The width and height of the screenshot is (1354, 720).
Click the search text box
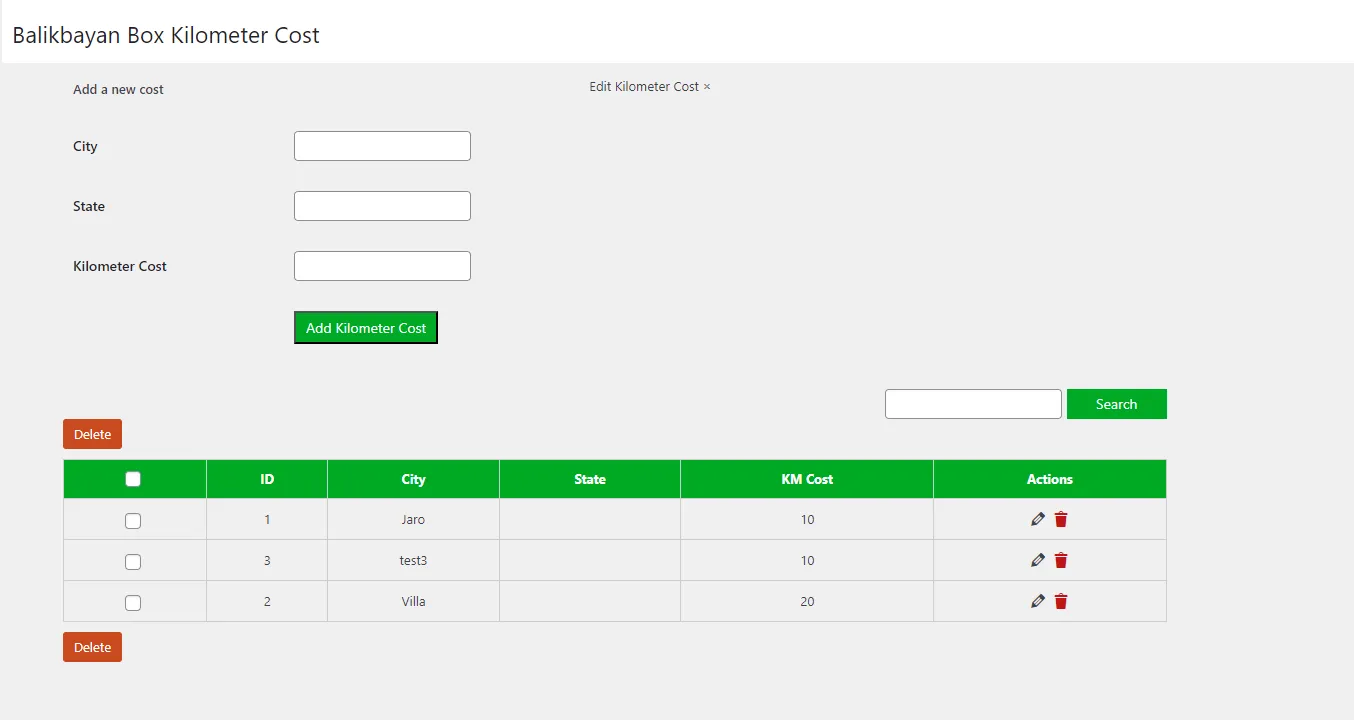coord(972,404)
